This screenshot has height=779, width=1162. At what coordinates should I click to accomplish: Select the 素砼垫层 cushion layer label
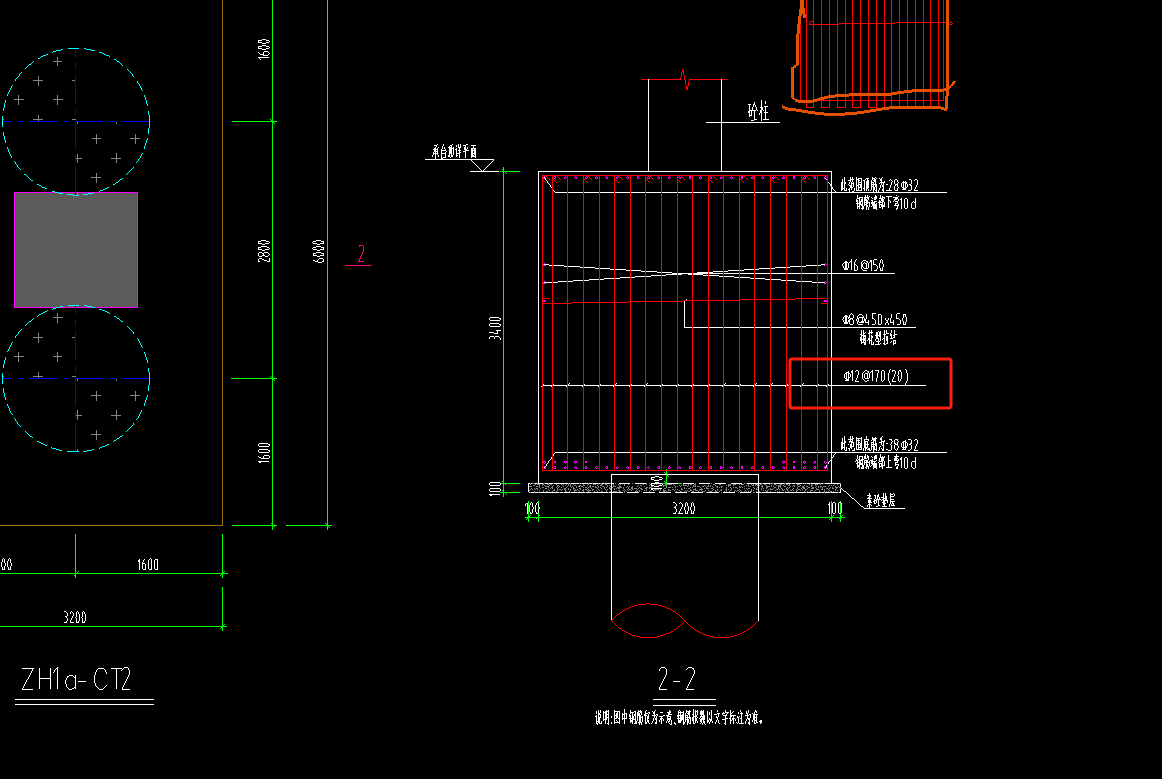click(881, 500)
